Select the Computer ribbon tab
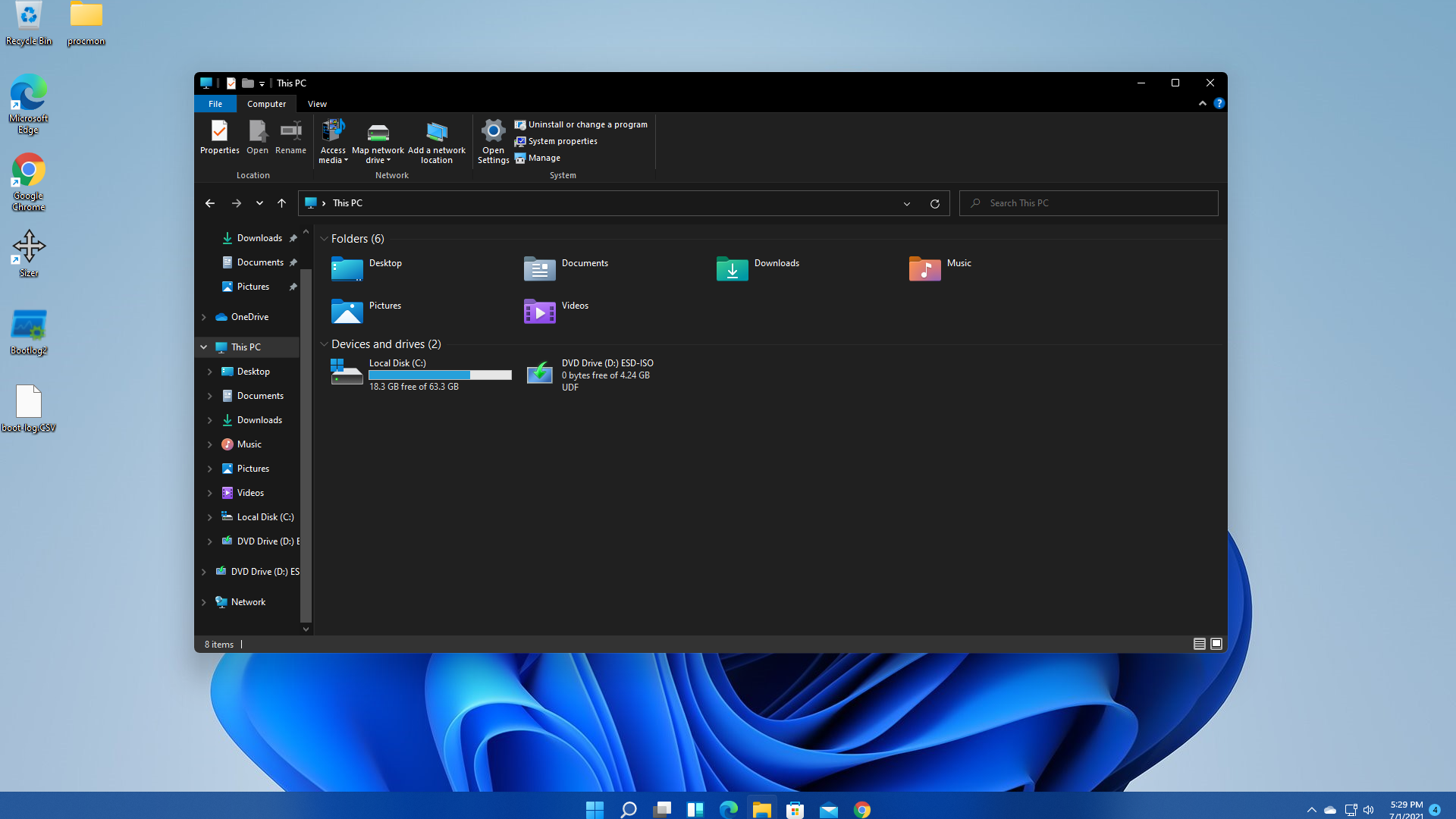This screenshot has height=819, width=1456. click(266, 104)
